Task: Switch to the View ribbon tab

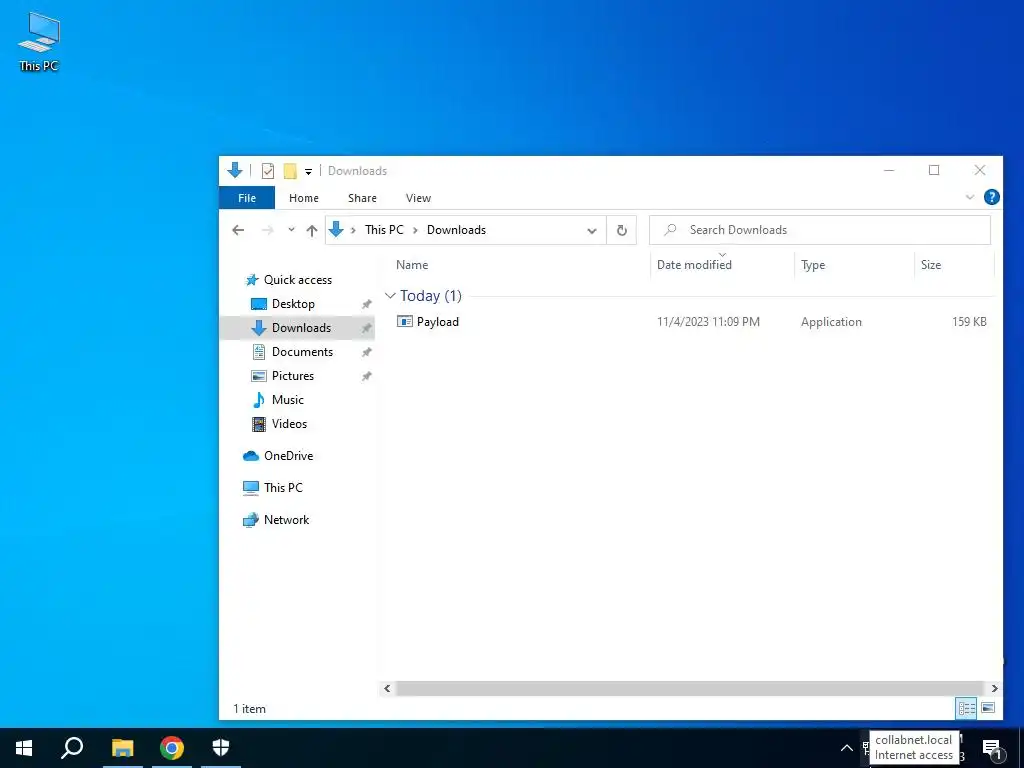Action: [418, 198]
